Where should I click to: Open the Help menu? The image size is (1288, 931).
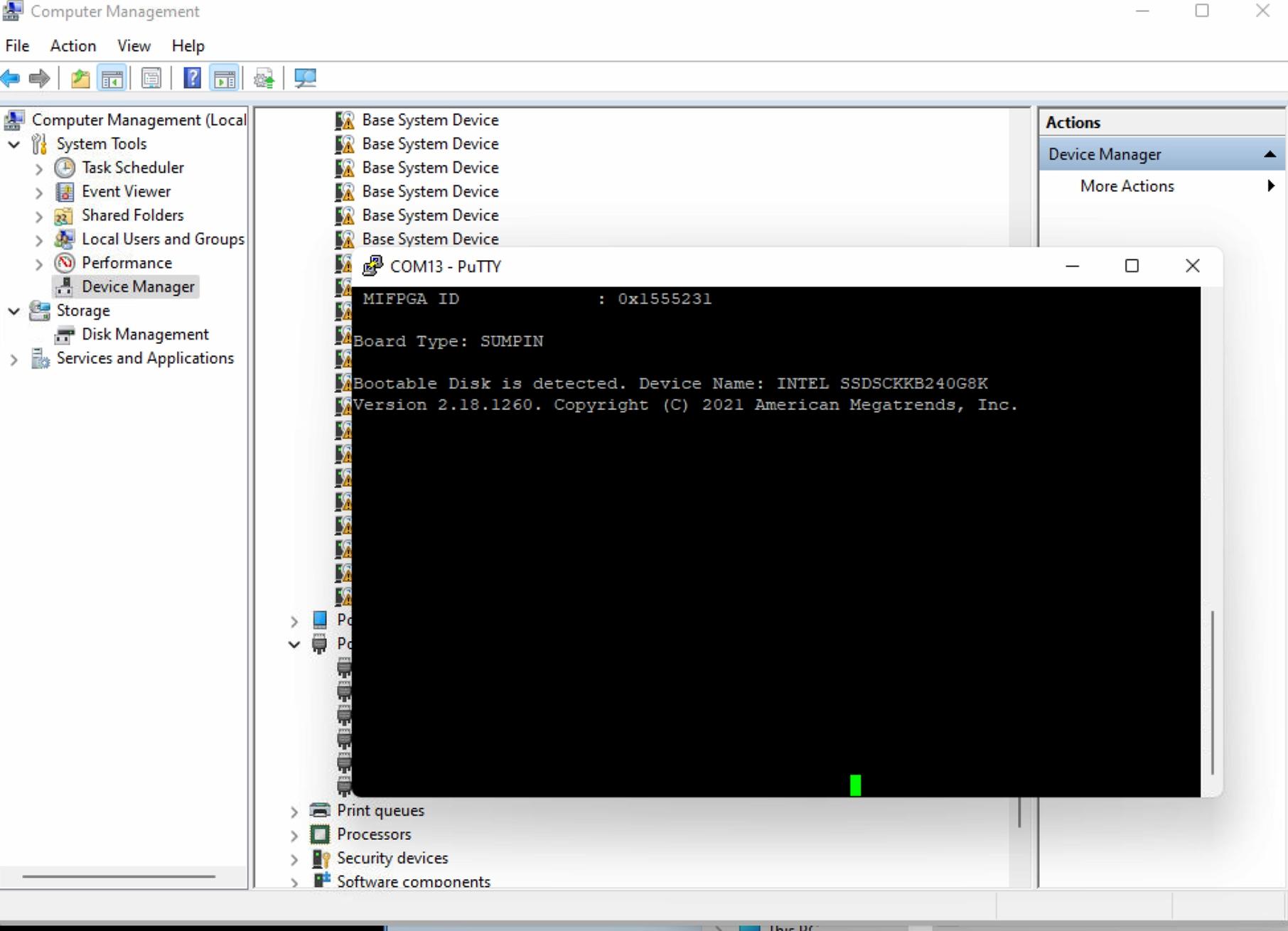188,46
